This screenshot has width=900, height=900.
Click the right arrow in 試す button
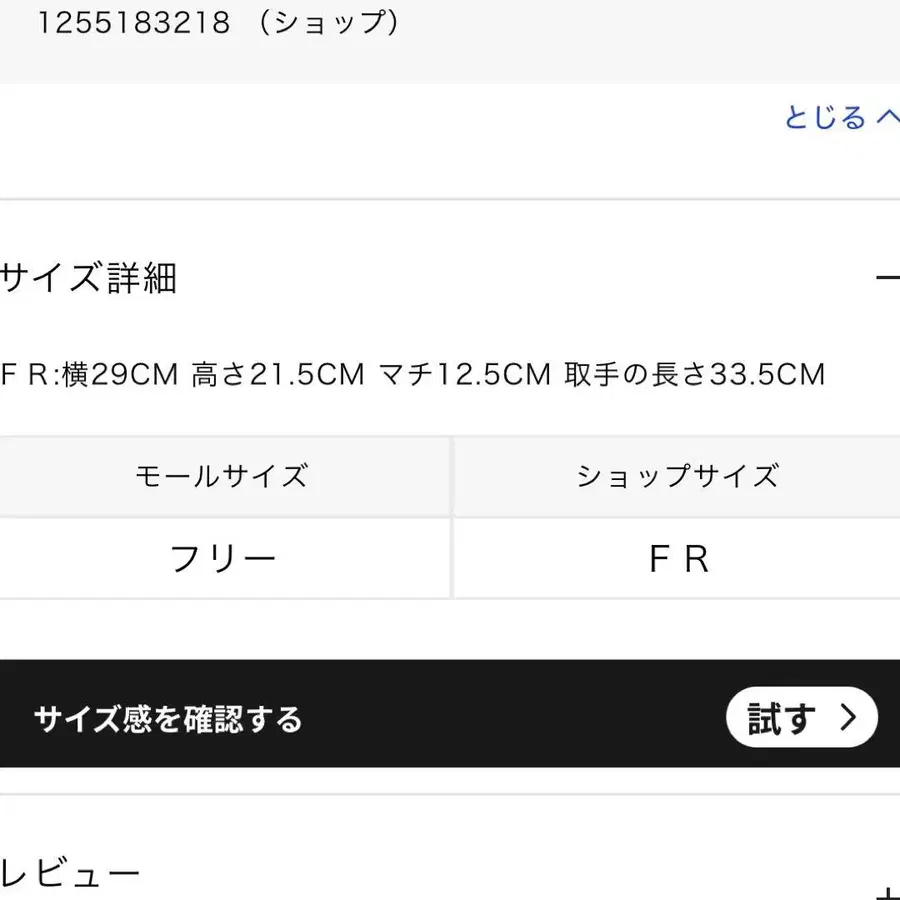tap(848, 718)
